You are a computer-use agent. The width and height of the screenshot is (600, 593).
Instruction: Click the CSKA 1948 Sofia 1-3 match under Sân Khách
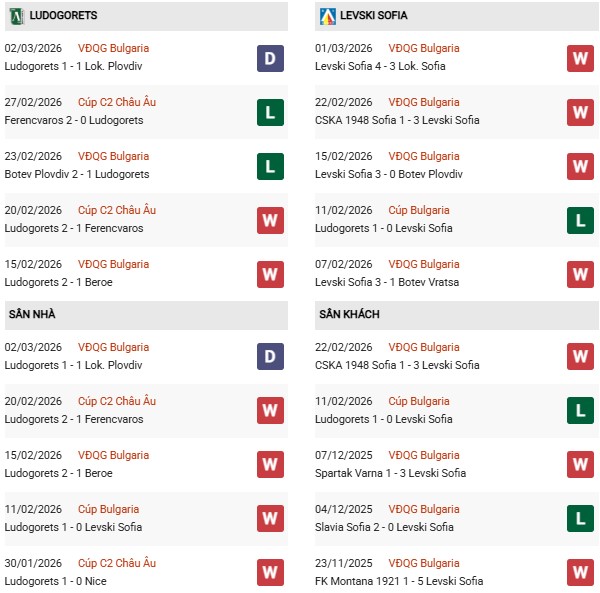click(396, 365)
